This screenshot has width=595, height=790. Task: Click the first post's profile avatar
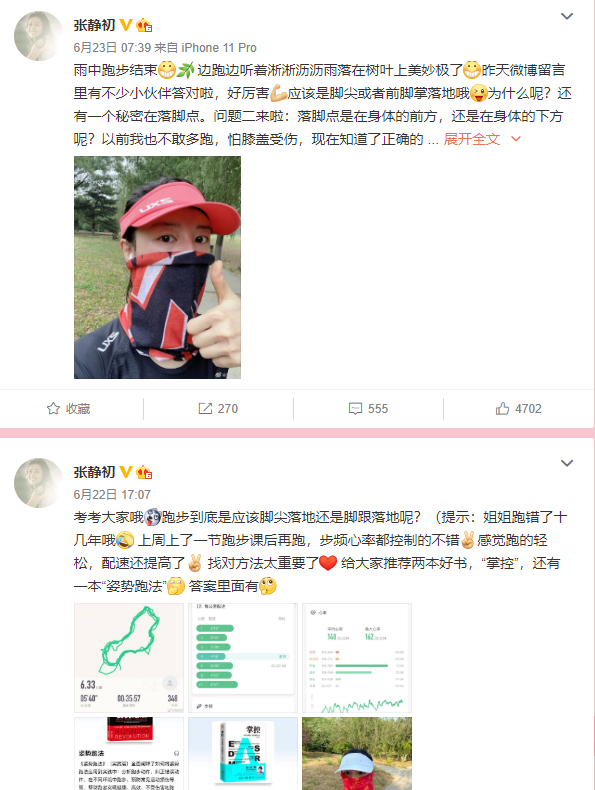click(x=39, y=36)
